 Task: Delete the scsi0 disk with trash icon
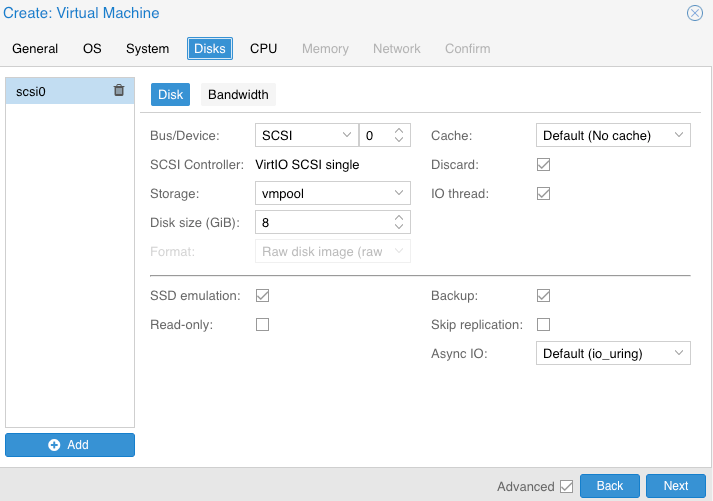coord(119,90)
